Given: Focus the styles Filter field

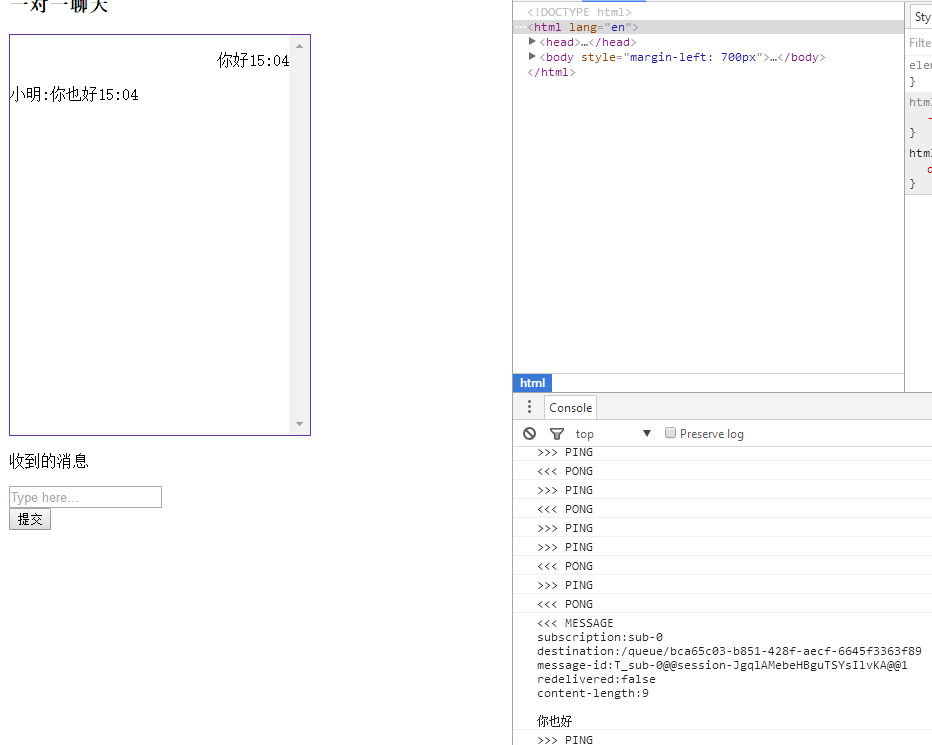Looking at the screenshot, I should point(920,43).
